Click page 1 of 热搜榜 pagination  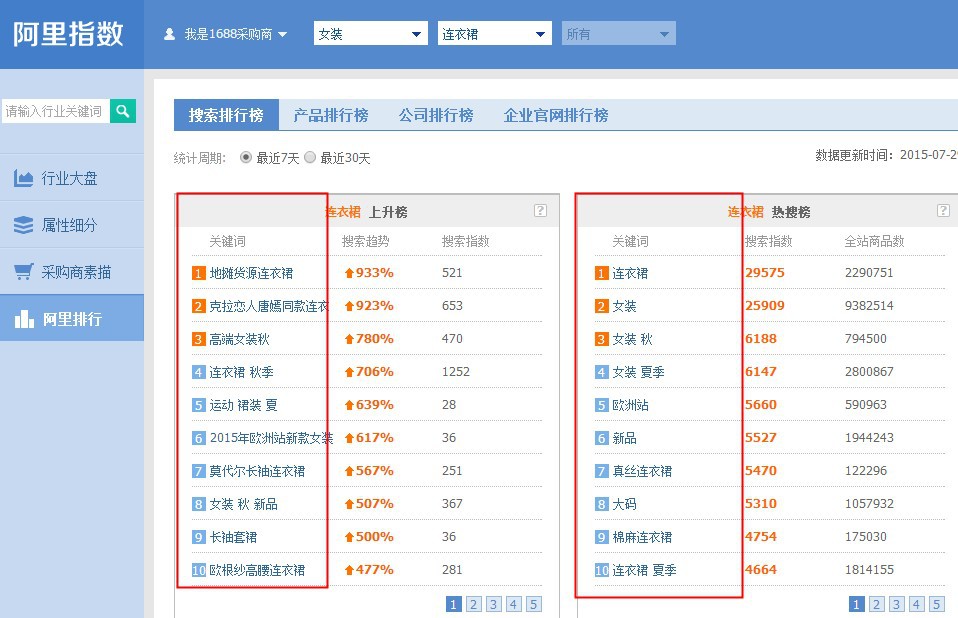[x=856, y=605]
